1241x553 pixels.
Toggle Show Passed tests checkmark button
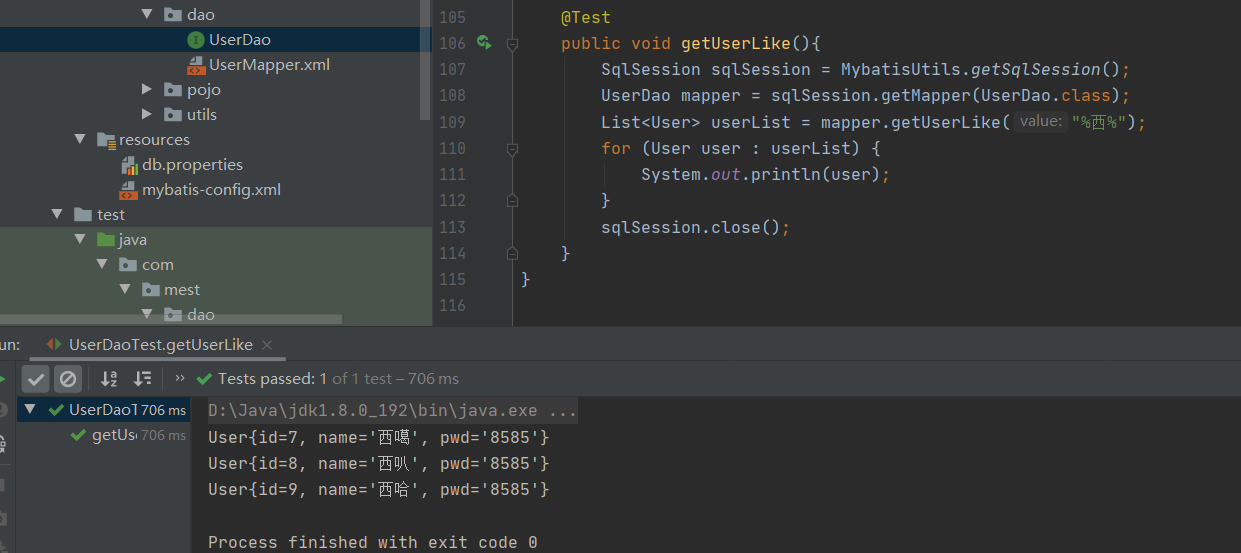click(36, 378)
